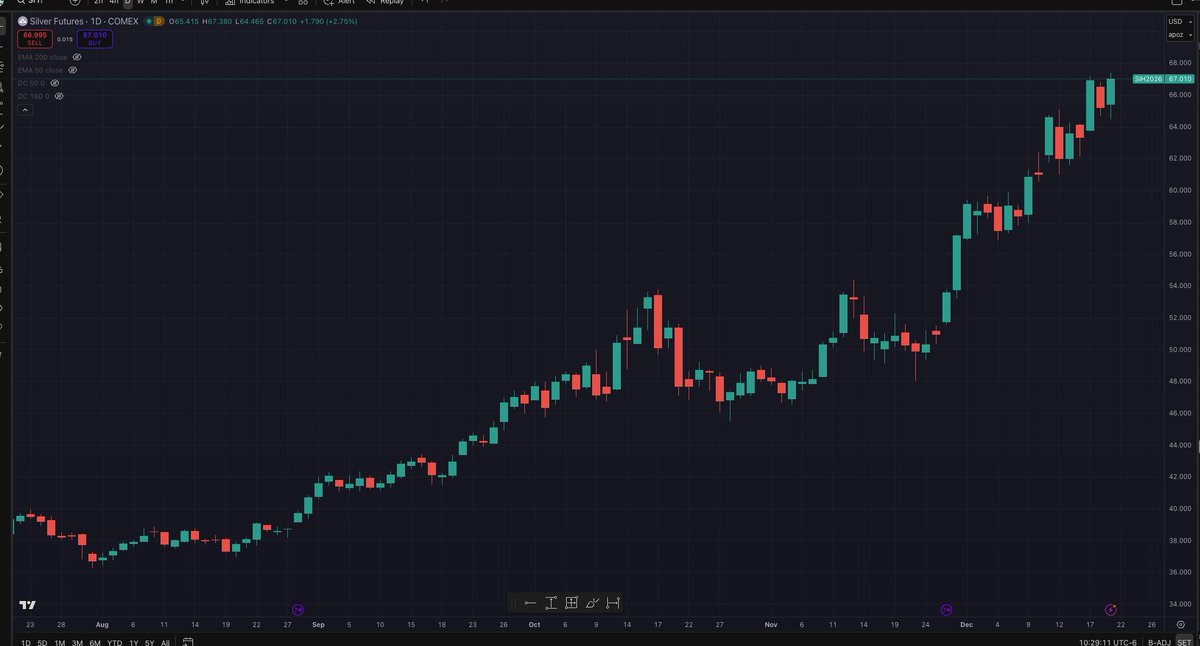1200x646 pixels.
Task: Set the date range to 3M
Action: pos(77,642)
